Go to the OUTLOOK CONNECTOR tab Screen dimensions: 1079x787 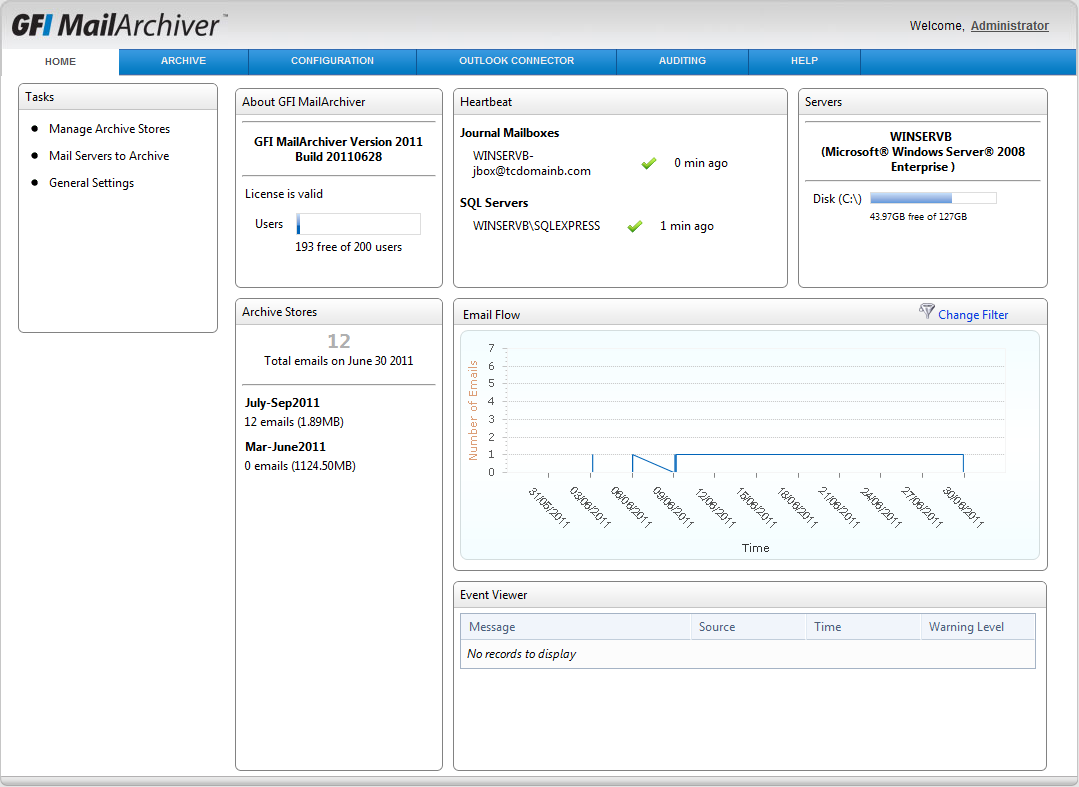[516, 61]
